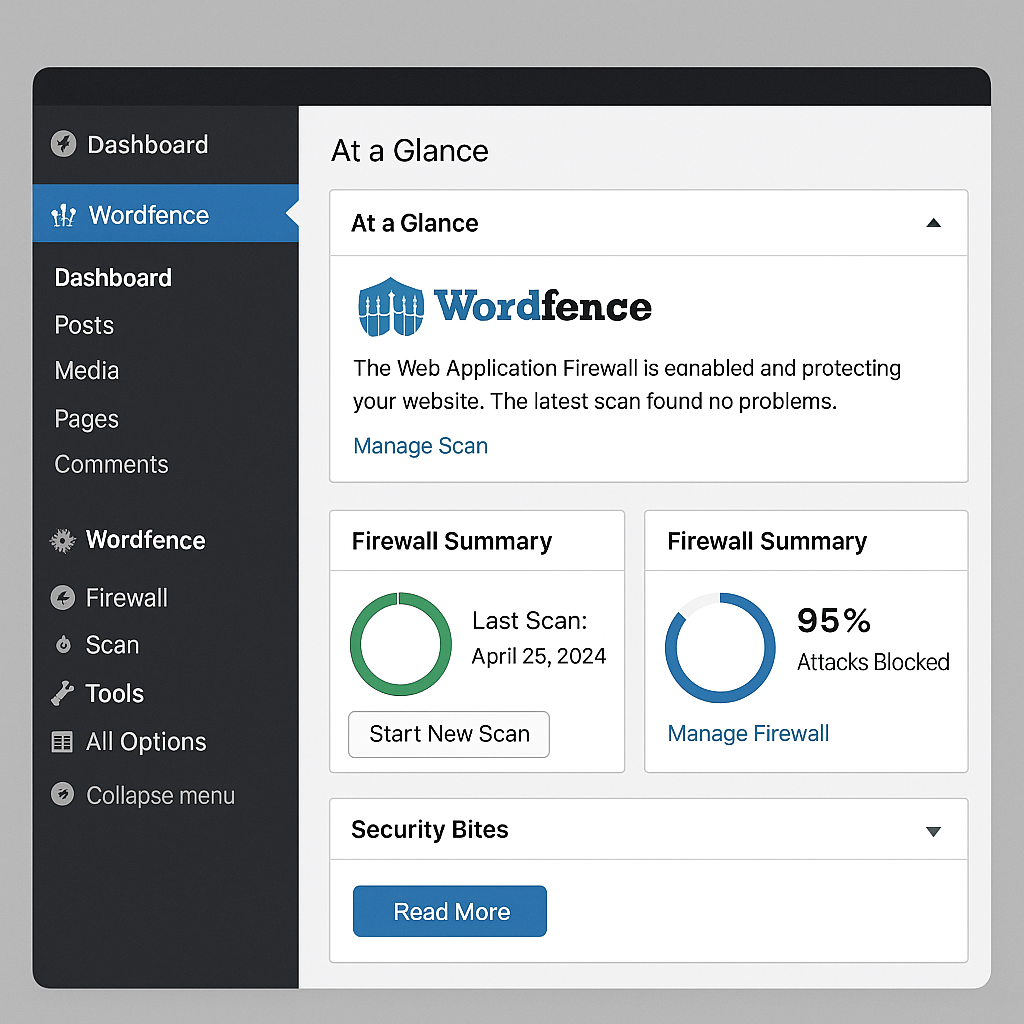The width and height of the screenshot is (1024, 1024).
Task: Select the wrench Tools icon
Action: [x=63, y=693]
